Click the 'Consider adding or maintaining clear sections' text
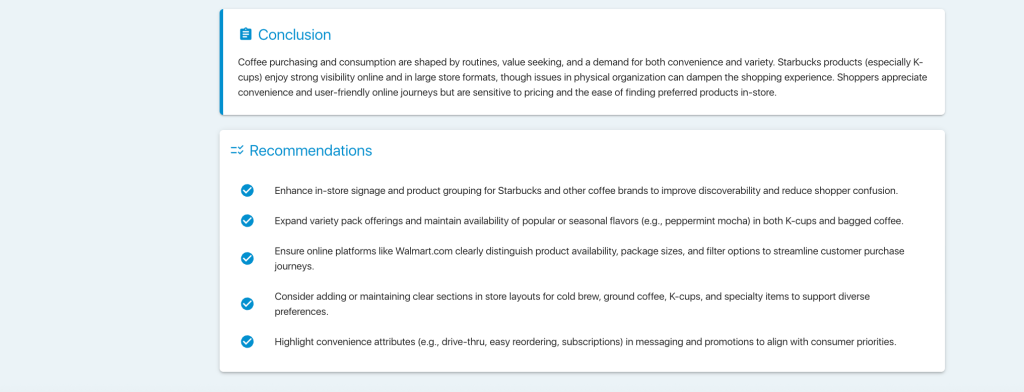Viewport: 1024px width, 392px height. click(x=572, y=304)
